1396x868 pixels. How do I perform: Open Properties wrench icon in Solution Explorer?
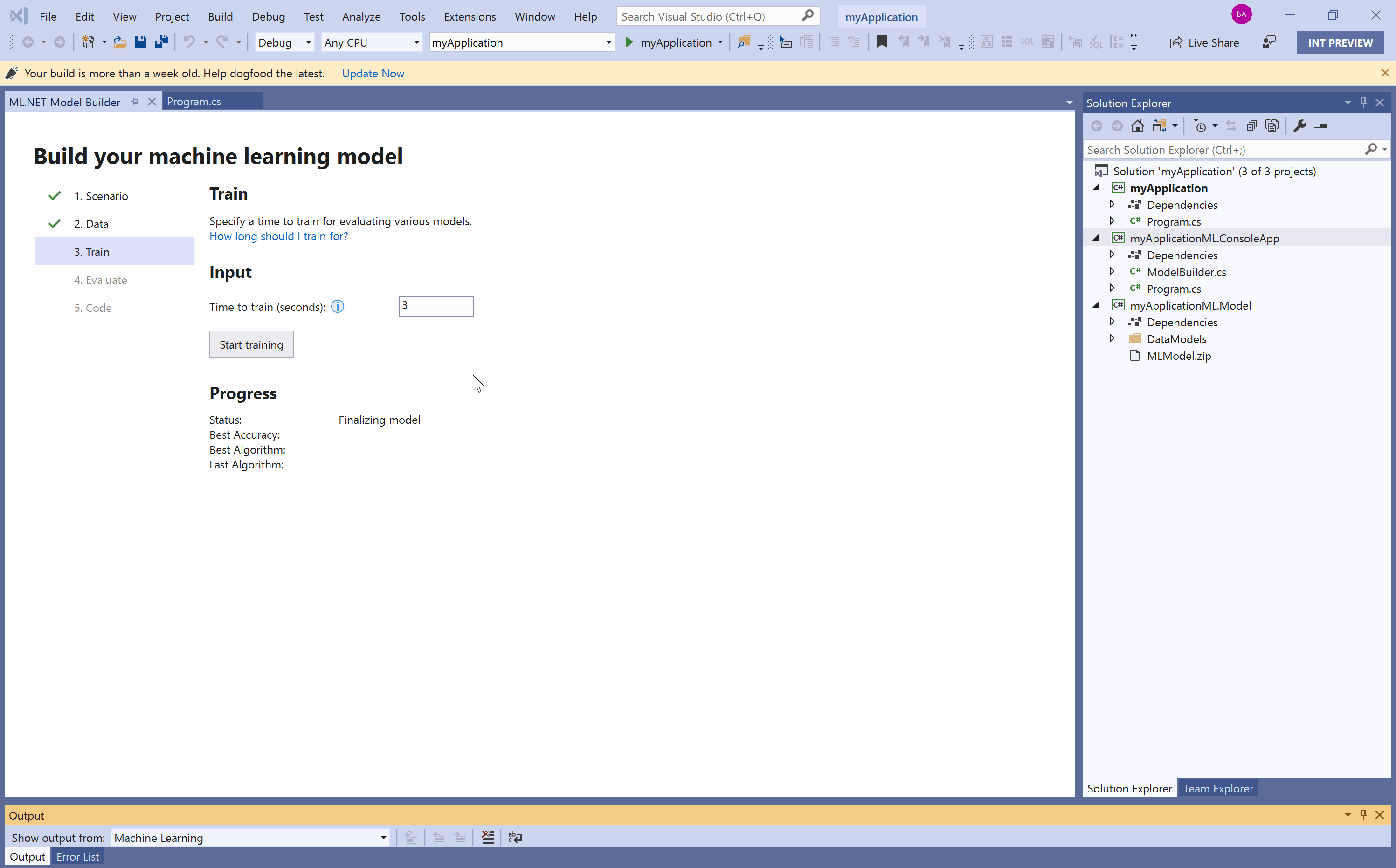pyautogui.click(x=1299, y=126)
